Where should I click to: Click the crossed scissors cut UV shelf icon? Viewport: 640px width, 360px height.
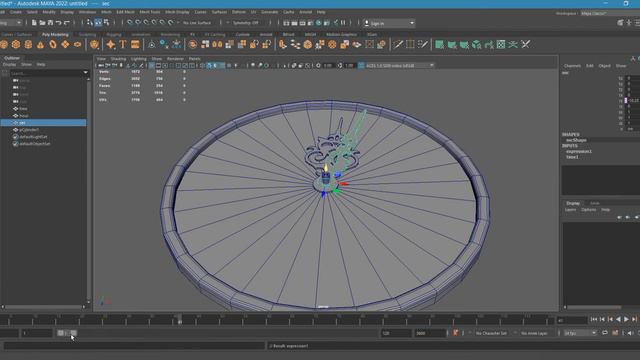click(526, 44)
